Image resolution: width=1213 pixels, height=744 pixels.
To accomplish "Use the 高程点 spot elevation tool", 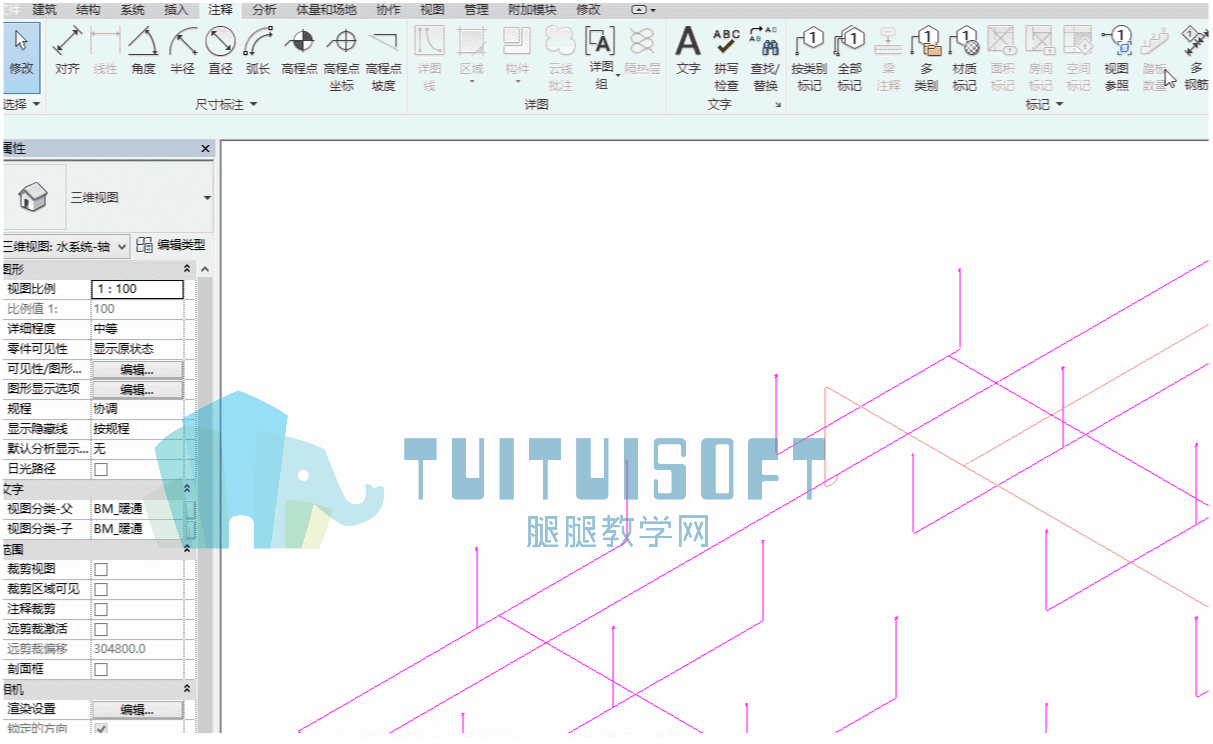I will click(x=299, y=52).
